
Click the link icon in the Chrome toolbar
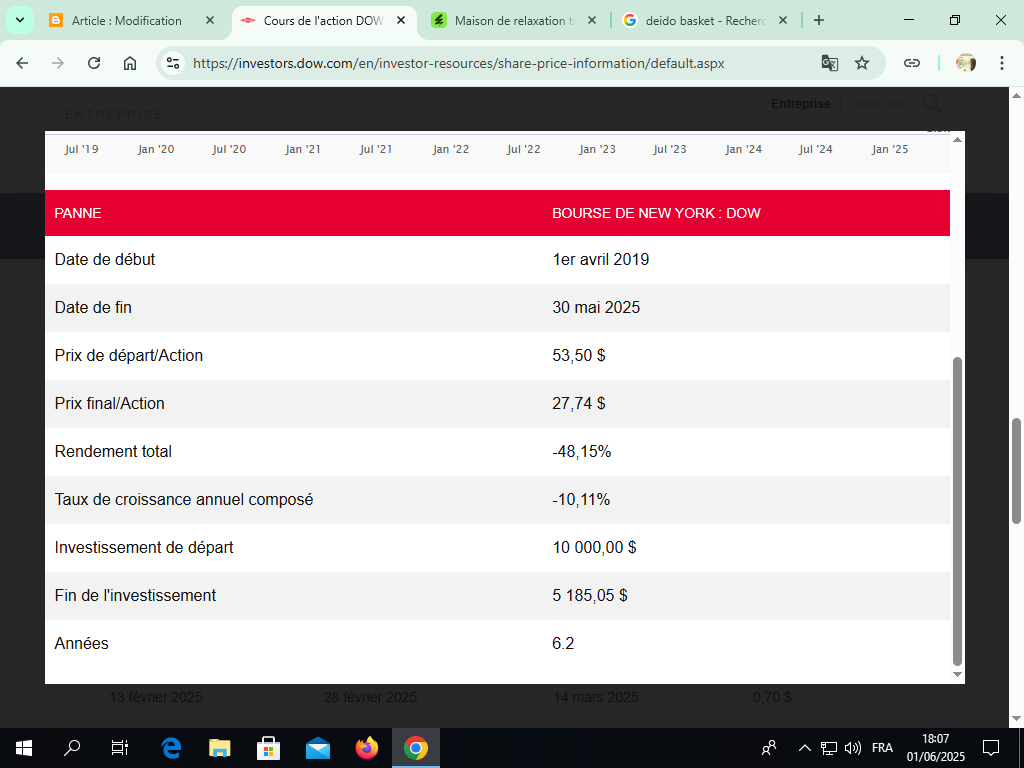click(x=912, y=63)
